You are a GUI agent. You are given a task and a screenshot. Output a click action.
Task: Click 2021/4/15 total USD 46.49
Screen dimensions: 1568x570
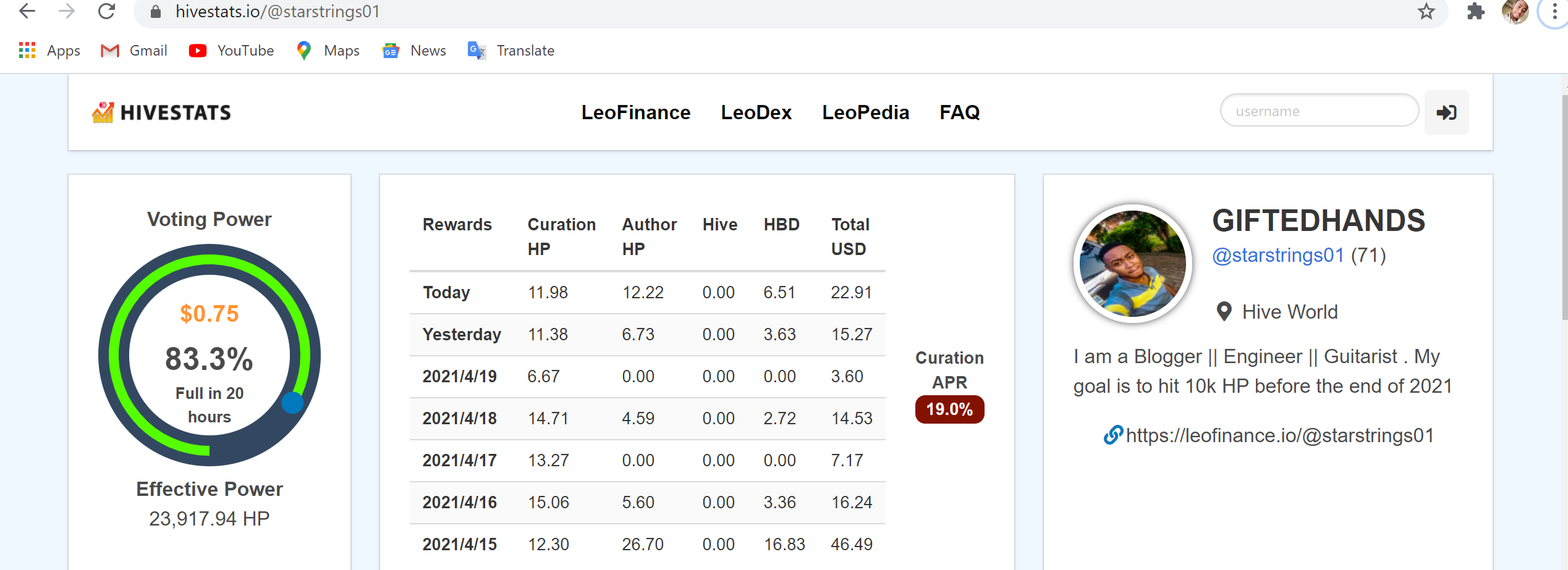pos(852,545)
